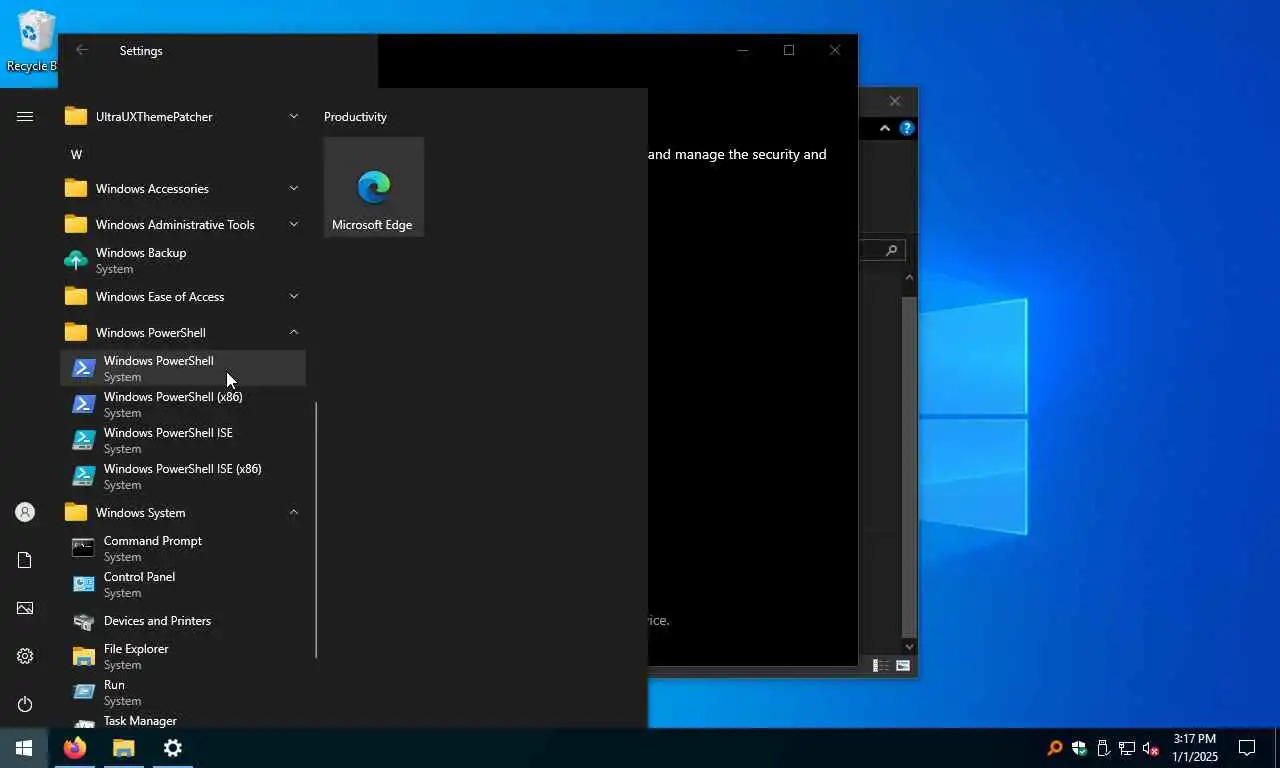Click scroll-down arrow in background window
Screen dimensions: 1280x768
pos(909,647)
